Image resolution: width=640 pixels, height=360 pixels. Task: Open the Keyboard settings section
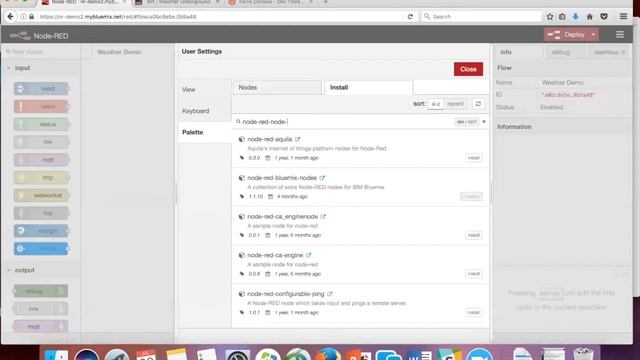[x=204, y=111]
